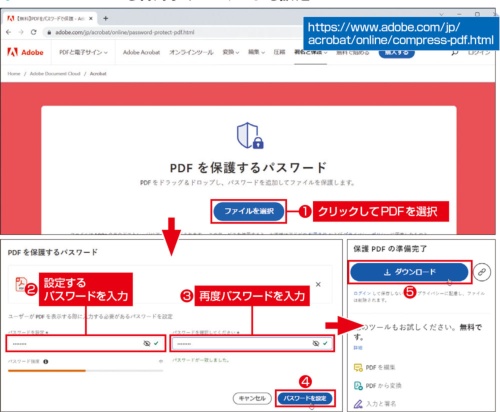Click the orange password strength bar
Viewport: 500px width, 412px height.
pos(47,370)
